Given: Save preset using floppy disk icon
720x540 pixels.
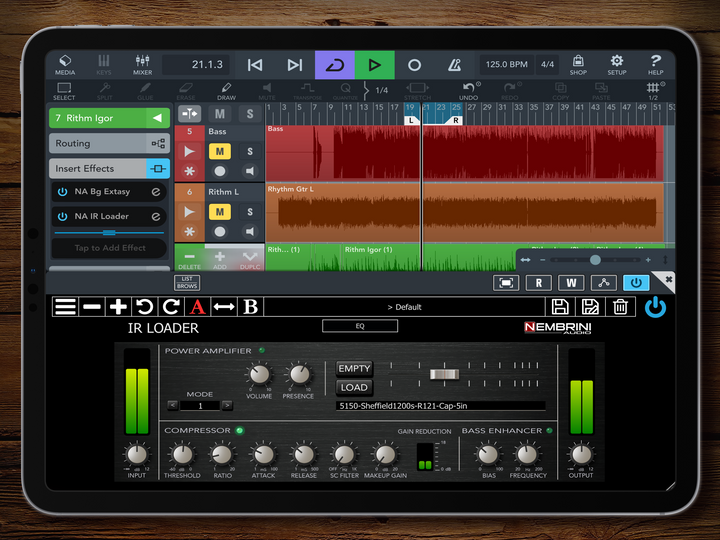Looking at the screenshot, I should [561, 307].
